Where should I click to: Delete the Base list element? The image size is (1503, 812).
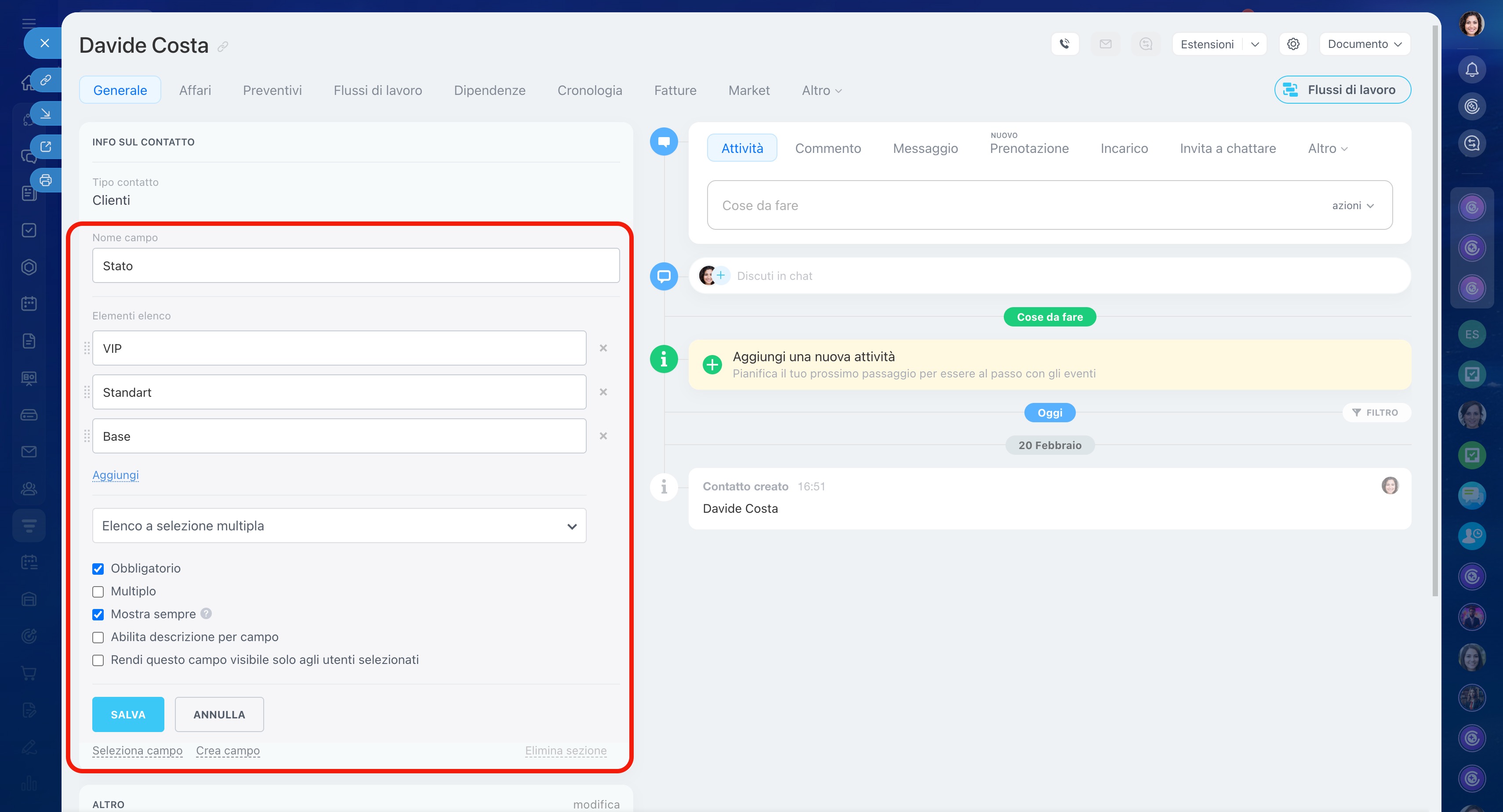(603, 436)
